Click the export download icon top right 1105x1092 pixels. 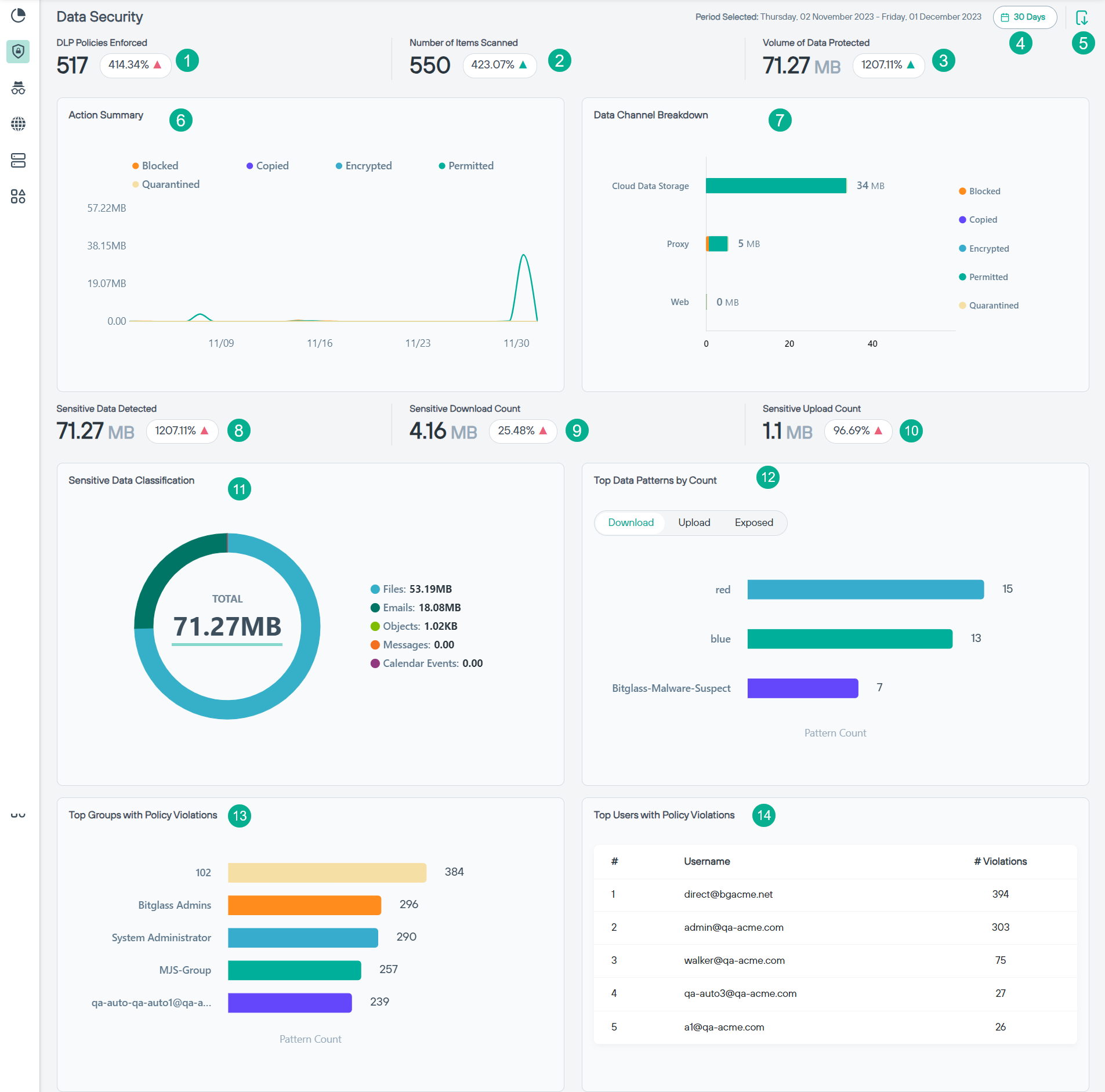coord(1082,17)
